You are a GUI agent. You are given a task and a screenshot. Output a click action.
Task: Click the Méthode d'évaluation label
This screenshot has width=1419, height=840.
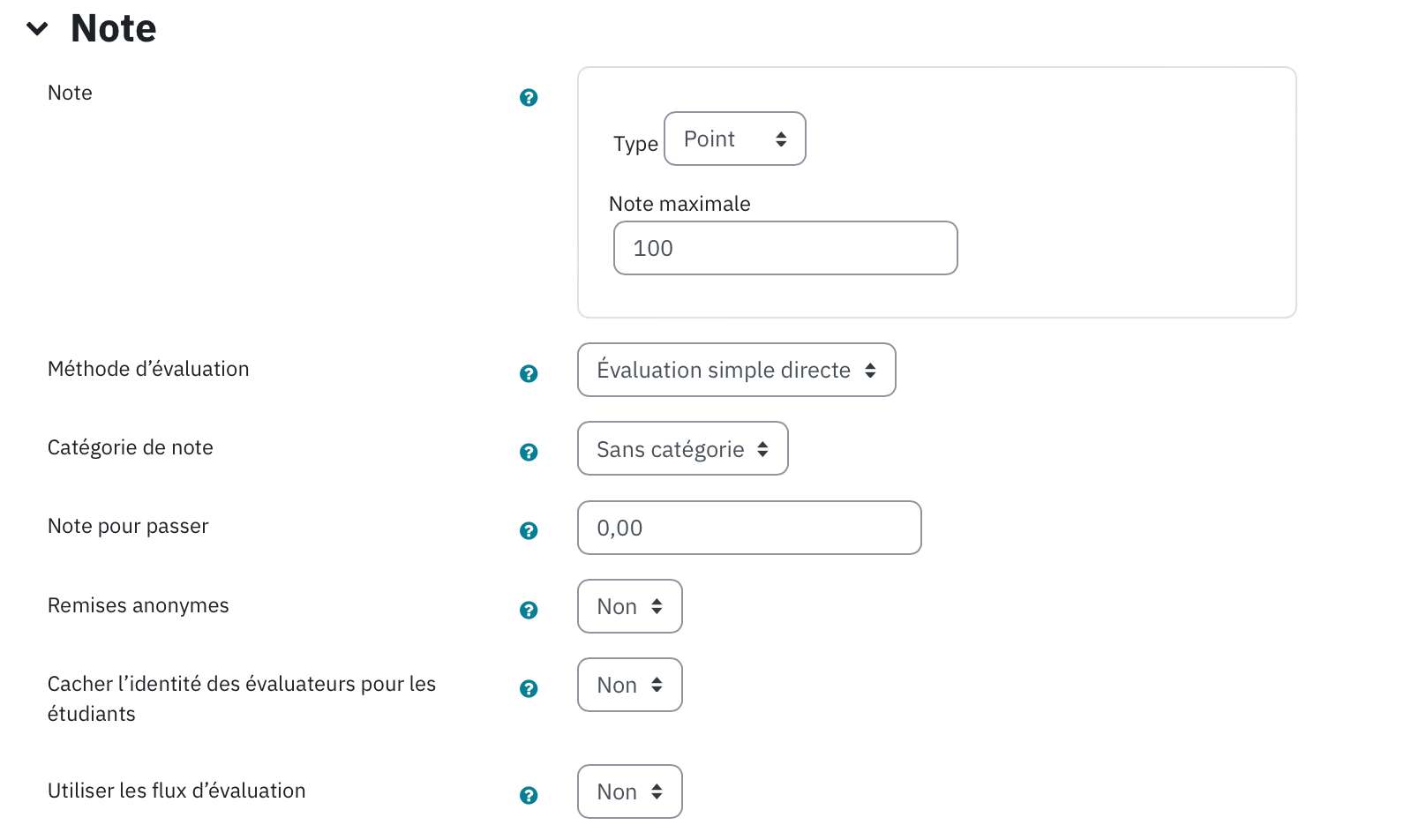tap(148, 369)
